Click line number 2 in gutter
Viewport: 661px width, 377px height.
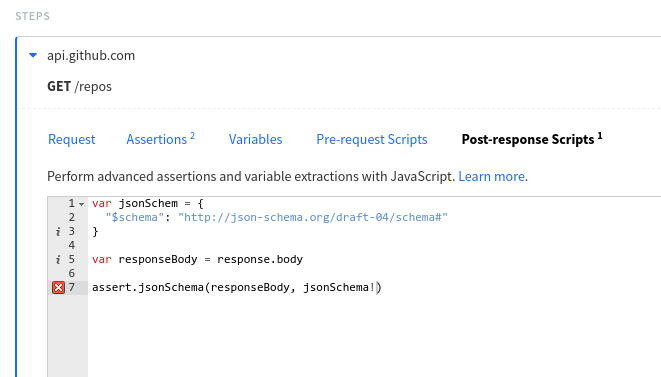point(72,217)
